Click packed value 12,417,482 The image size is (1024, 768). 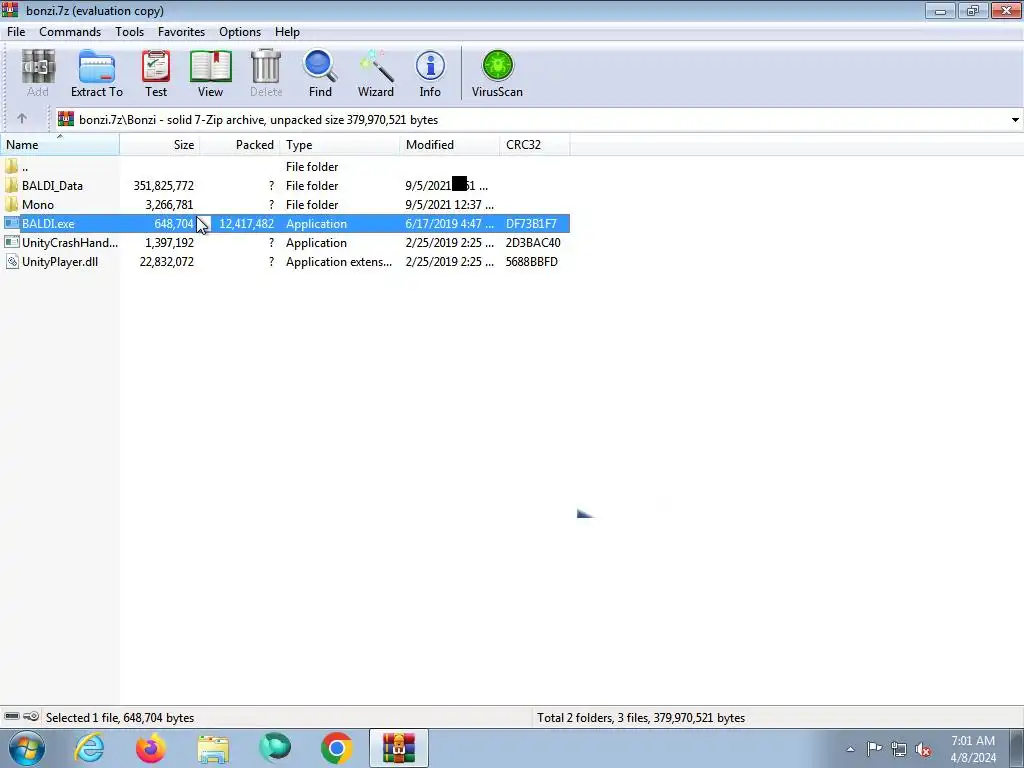(x=246, y=223)
